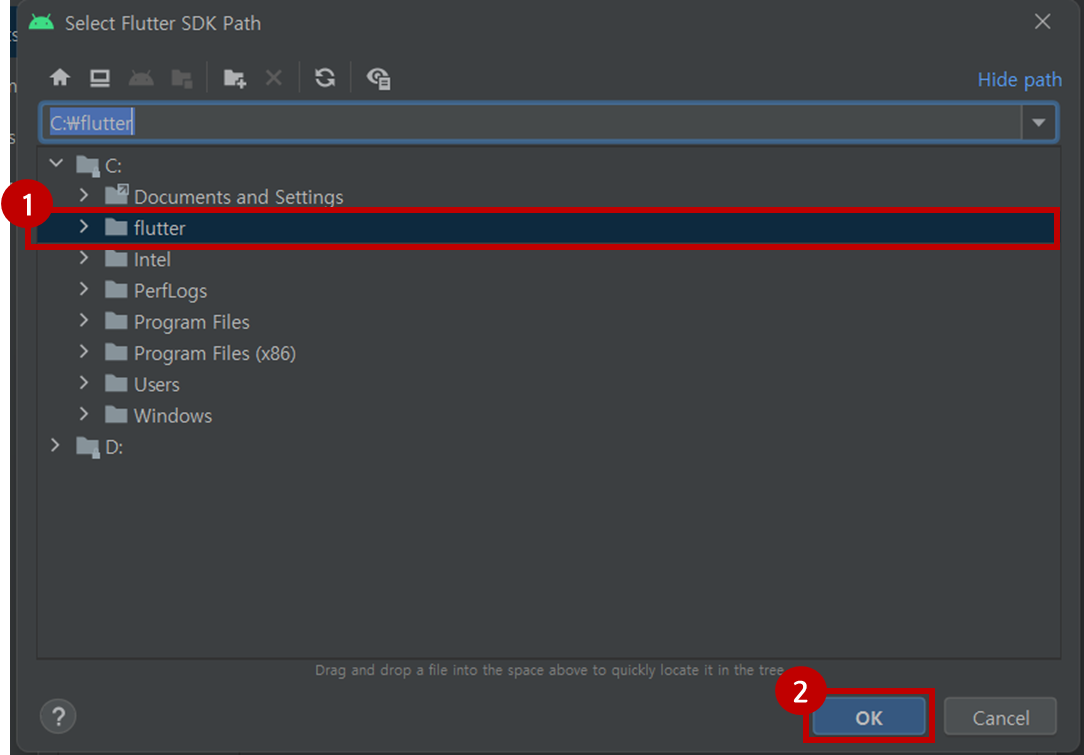Click the Hide path link
Viewport: 1084px width, 755px height.
(x=1020, y=80)
